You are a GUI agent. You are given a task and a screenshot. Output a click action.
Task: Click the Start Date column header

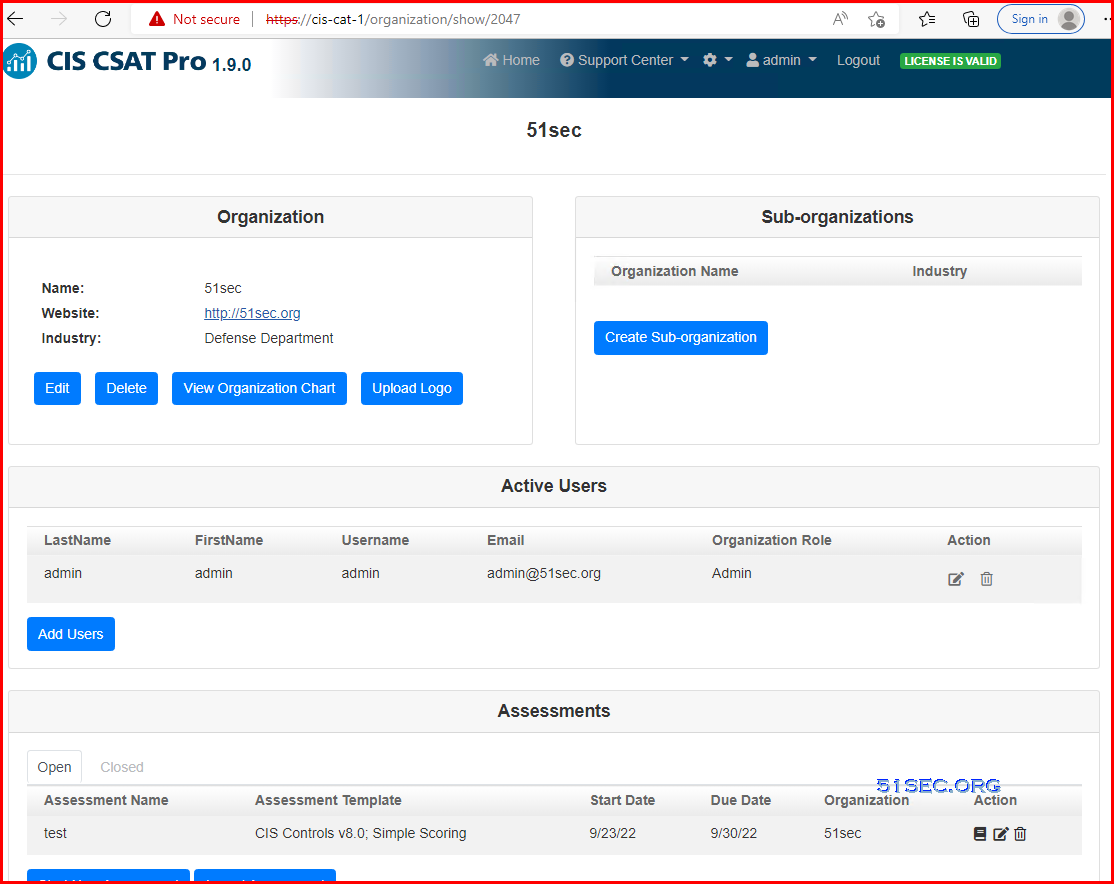pos(622,800)
